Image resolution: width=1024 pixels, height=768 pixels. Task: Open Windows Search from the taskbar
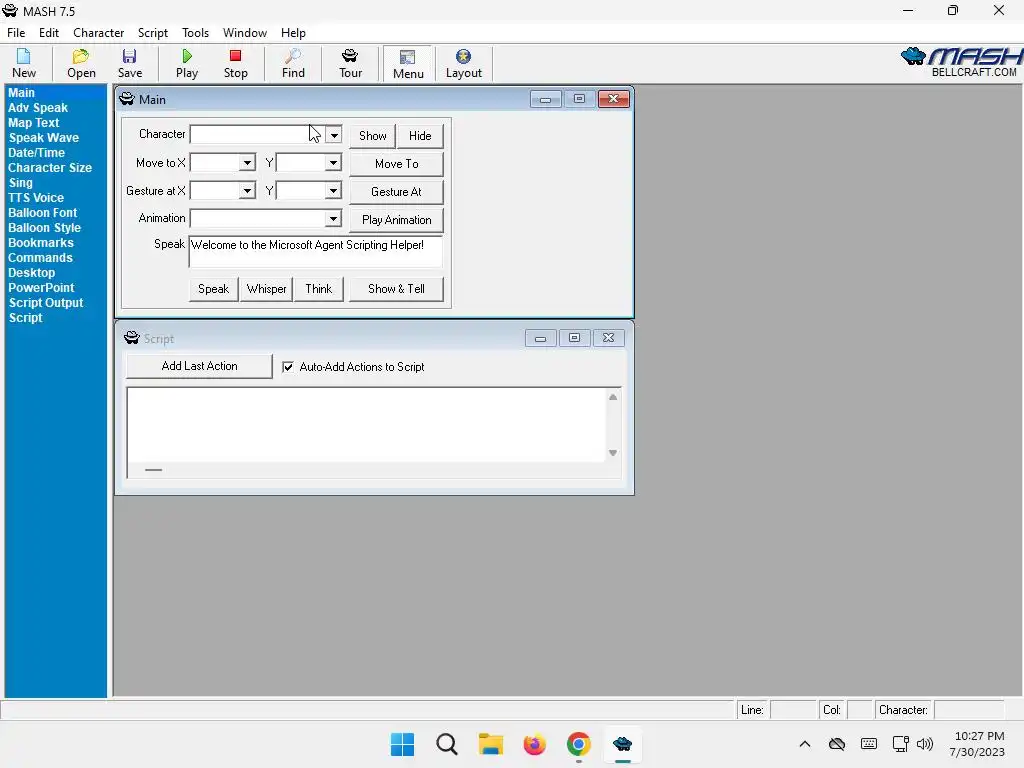(x=447, y=744)
